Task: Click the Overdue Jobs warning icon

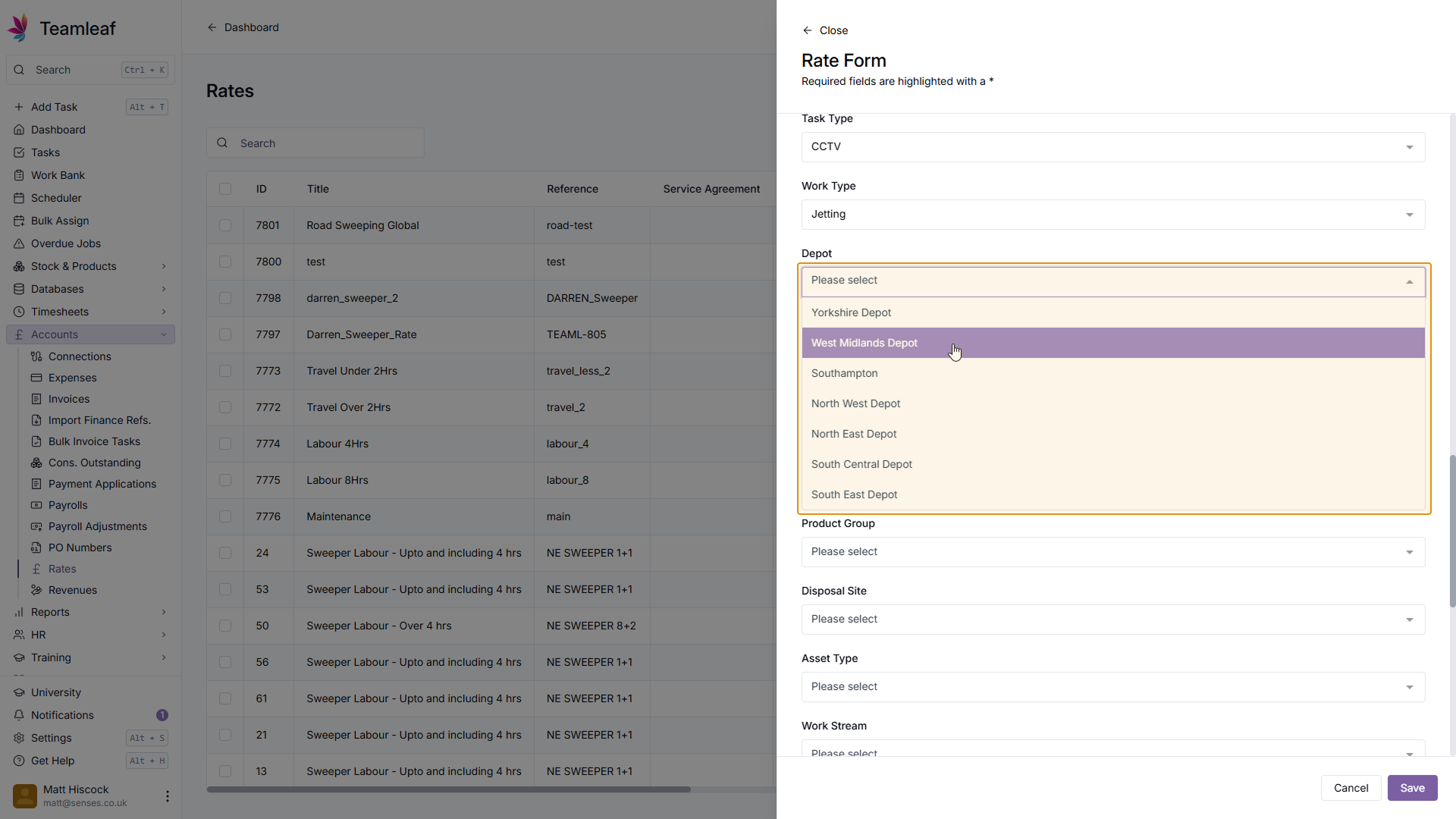Action: (x=19, y=243)
